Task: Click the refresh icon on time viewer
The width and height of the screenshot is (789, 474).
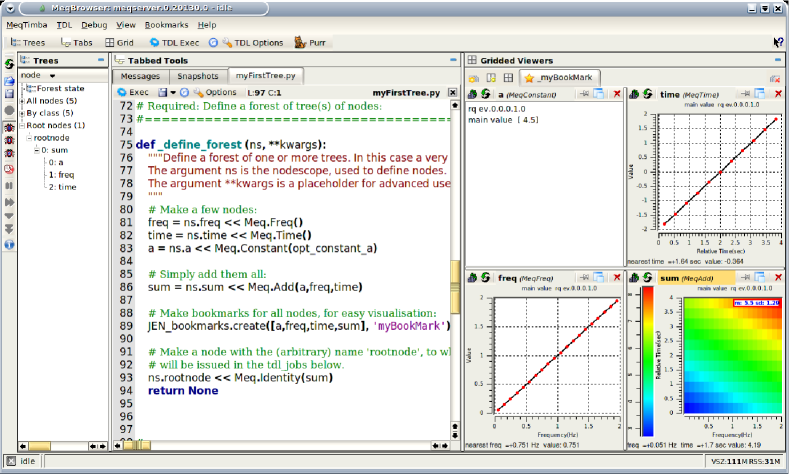Action: (647, 94)
